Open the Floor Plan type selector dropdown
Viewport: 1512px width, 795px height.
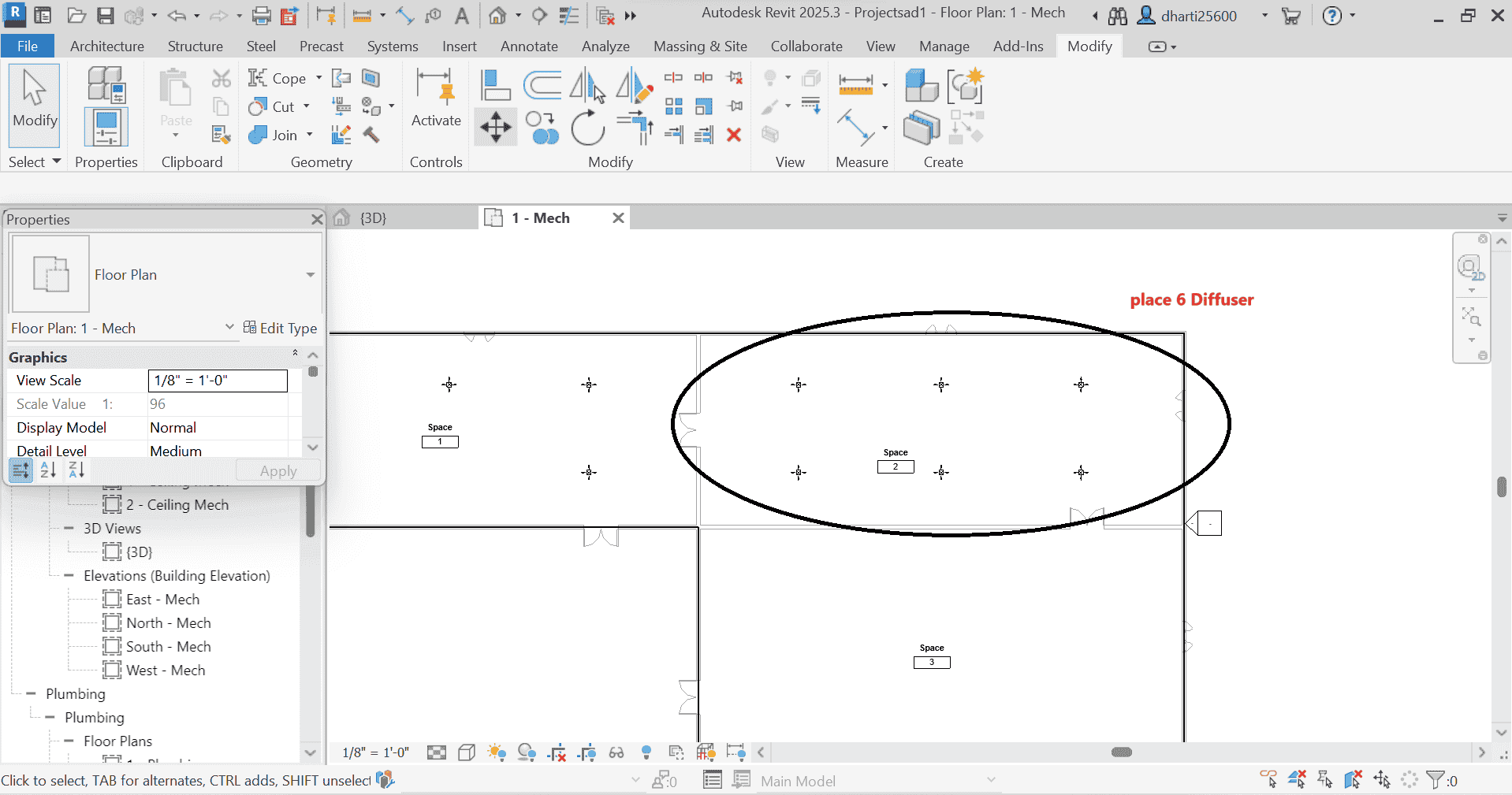(x=309, y=274)
